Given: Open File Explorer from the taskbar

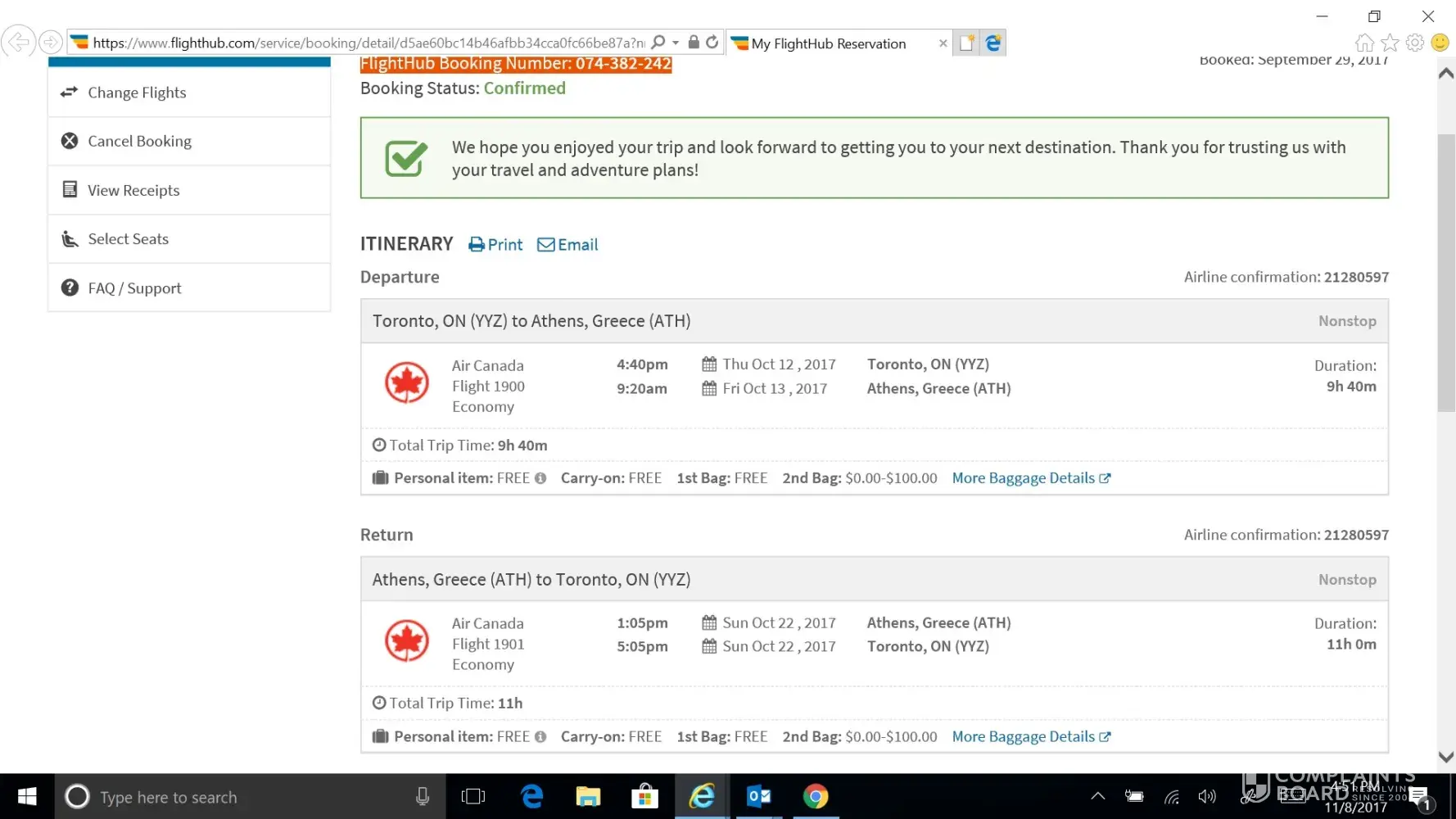Looking at the screenshot, I should (x=588, y=797).
